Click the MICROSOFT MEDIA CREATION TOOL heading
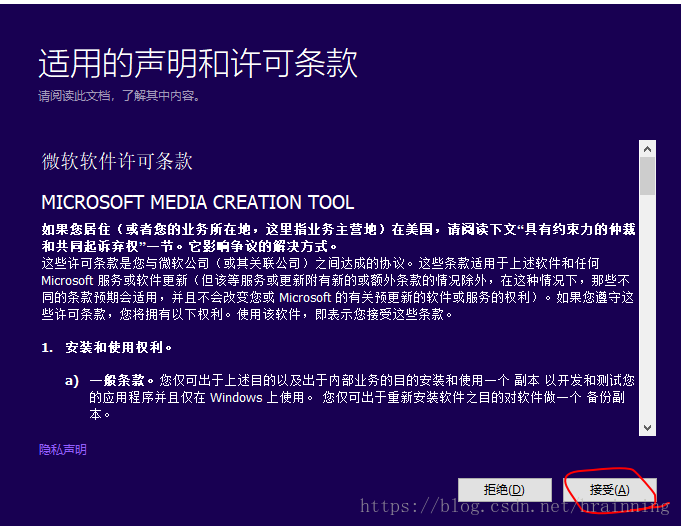Viewport: 681px width, 526px height. click(x=198, y=202)
